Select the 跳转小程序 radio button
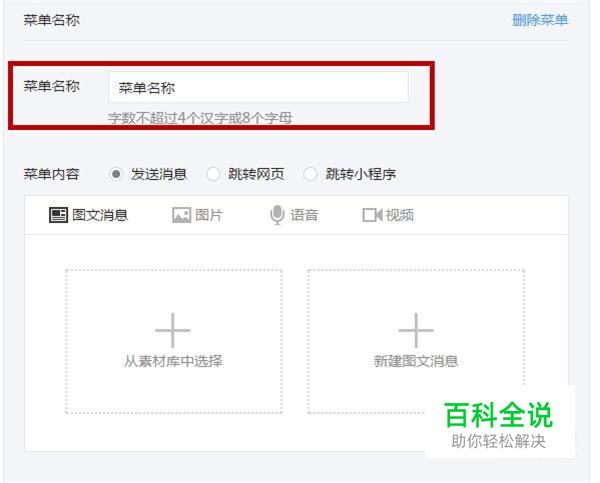Viewport: 600px width, 483px height. click(310, 174)
